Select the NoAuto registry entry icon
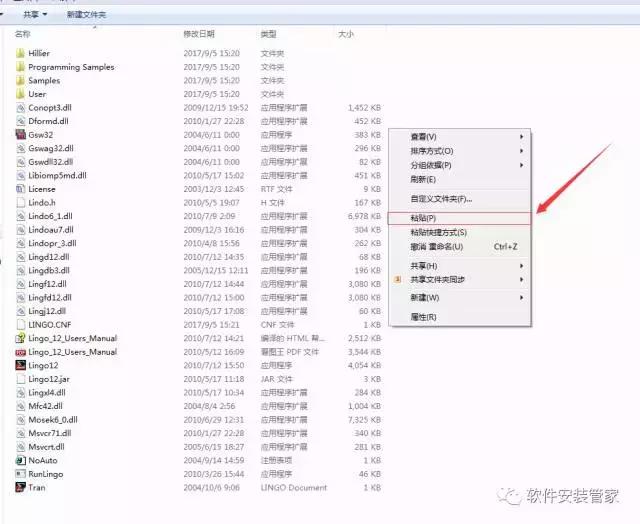The height and width of the screenshot is (524, 640). pyautogui.click(x=20, y=460)
